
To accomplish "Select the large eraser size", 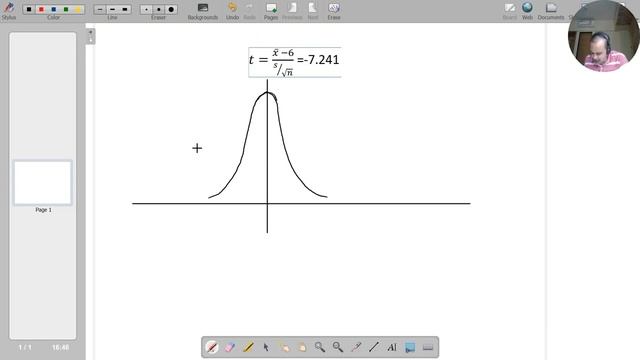I will tap(171, 9).
